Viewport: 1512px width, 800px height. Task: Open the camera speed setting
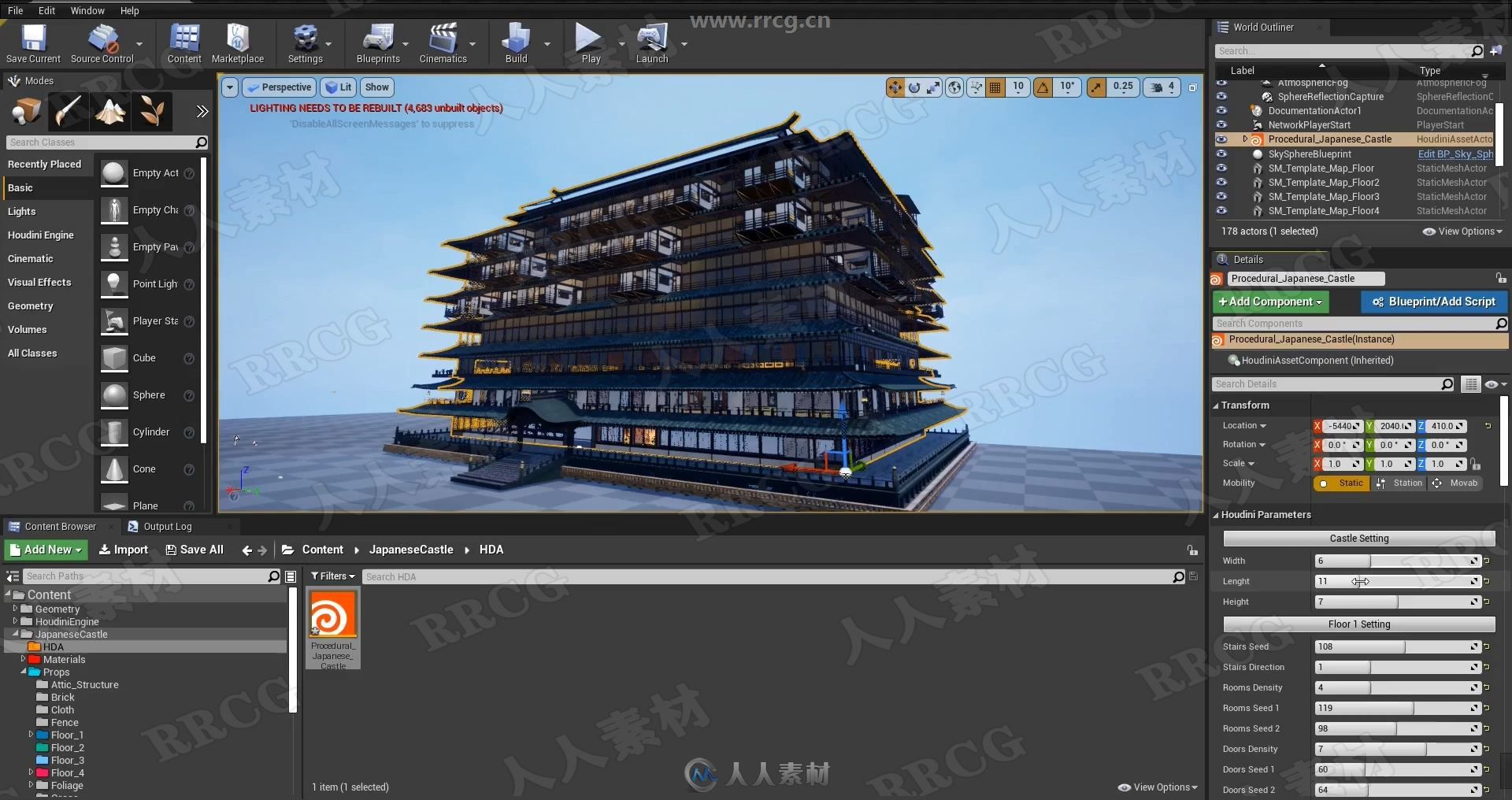point(1162,87)
